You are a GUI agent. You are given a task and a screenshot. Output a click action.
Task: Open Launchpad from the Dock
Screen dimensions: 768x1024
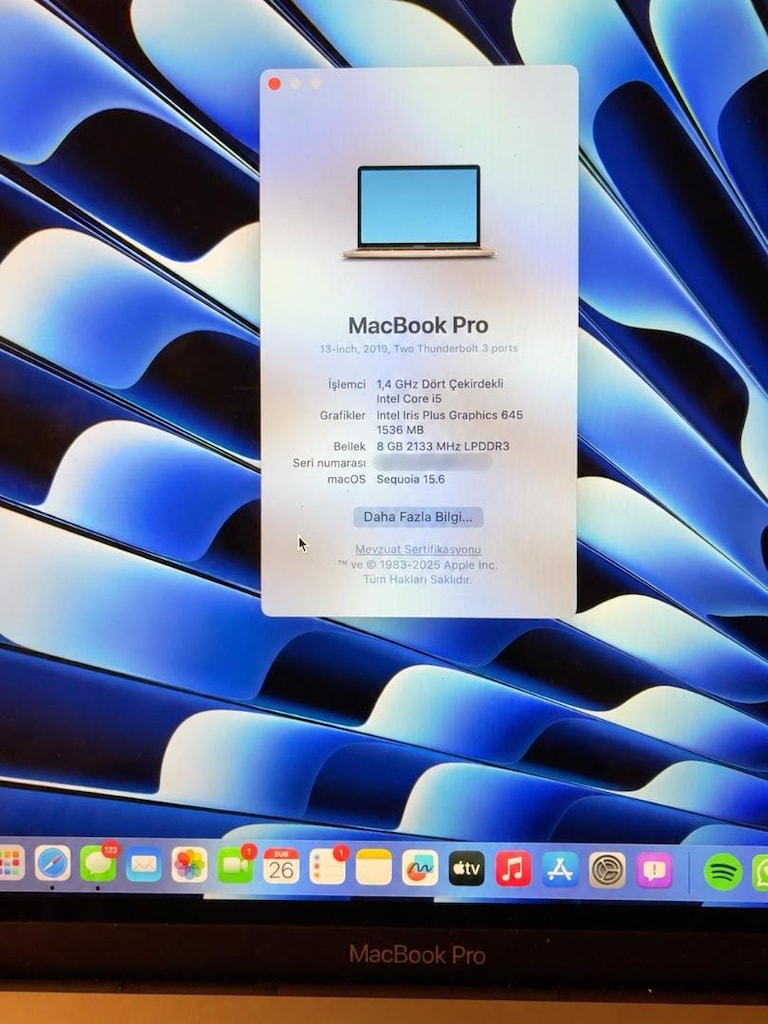pyautogui.click(x=10, y=863)
